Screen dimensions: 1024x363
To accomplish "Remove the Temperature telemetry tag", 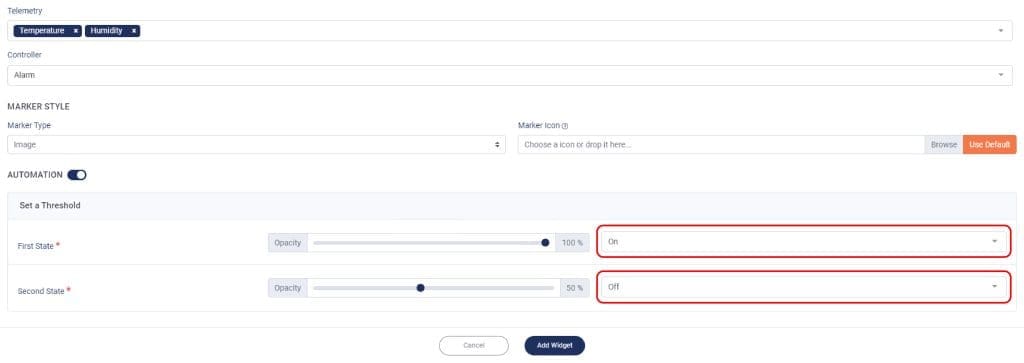I will 76,31.
